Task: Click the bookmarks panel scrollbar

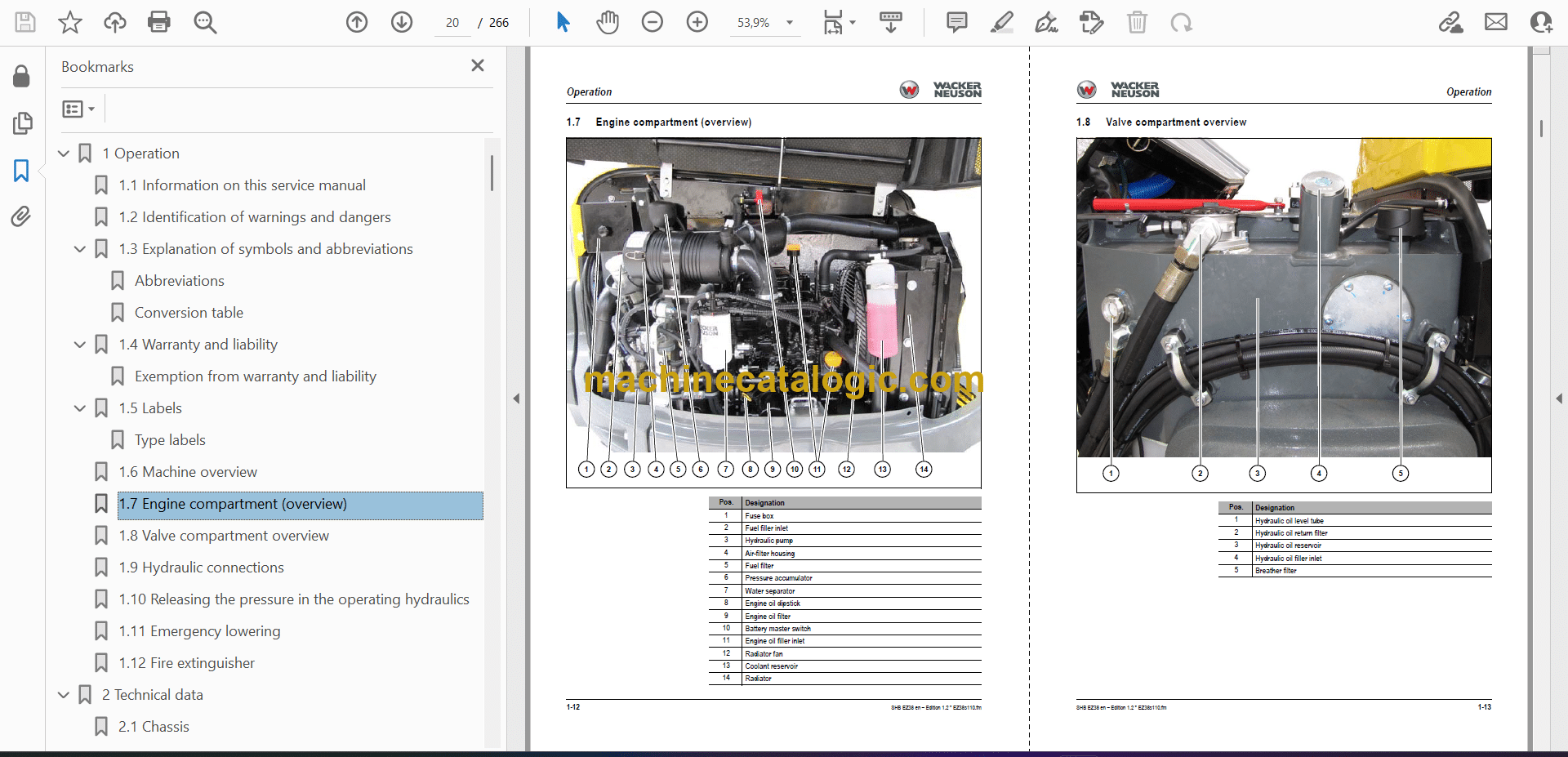Action: 492,173
